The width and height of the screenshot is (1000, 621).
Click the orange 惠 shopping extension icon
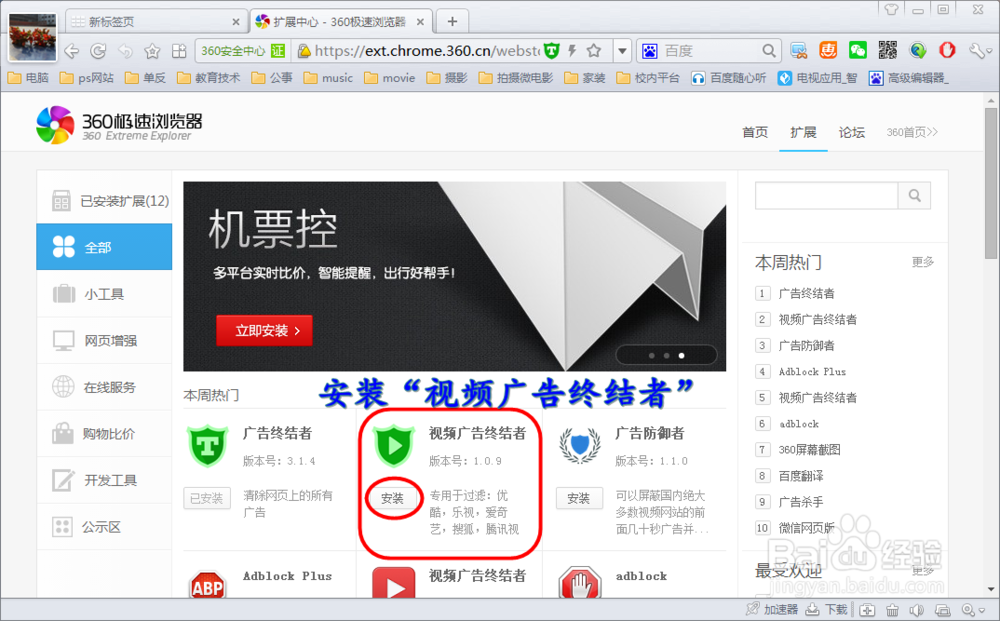point(828,50)
